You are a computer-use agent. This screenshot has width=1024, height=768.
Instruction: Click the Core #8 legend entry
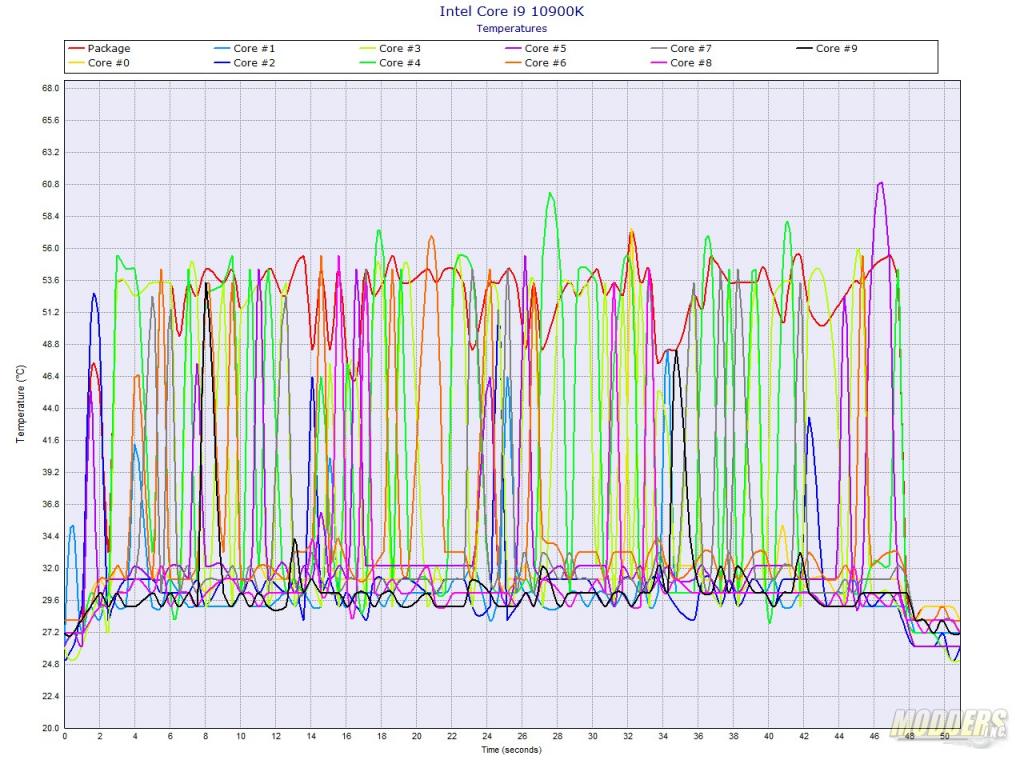point(681,63)
